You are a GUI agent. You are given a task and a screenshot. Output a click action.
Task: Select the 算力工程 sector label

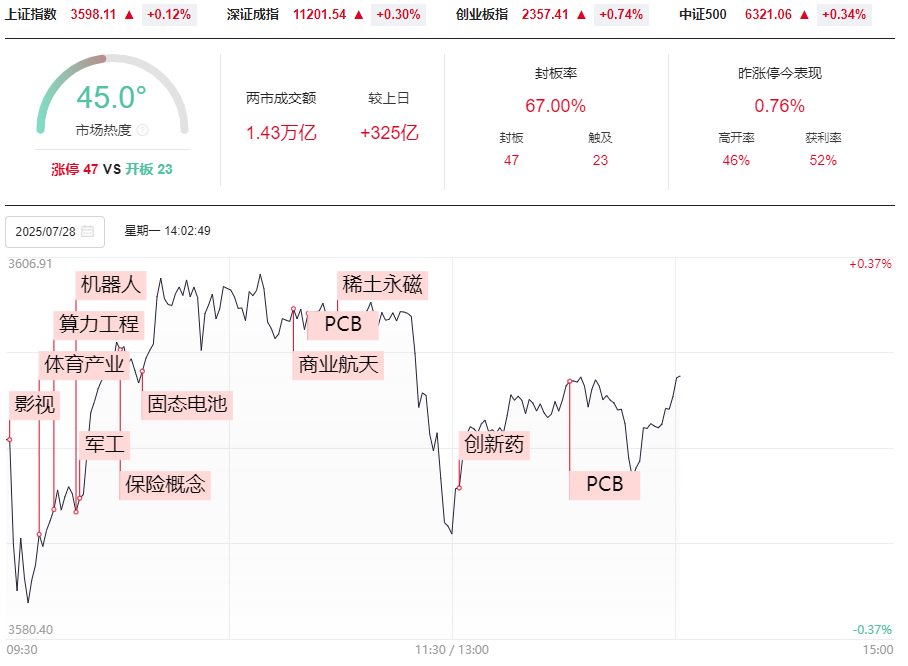click(x=99, y=324)
